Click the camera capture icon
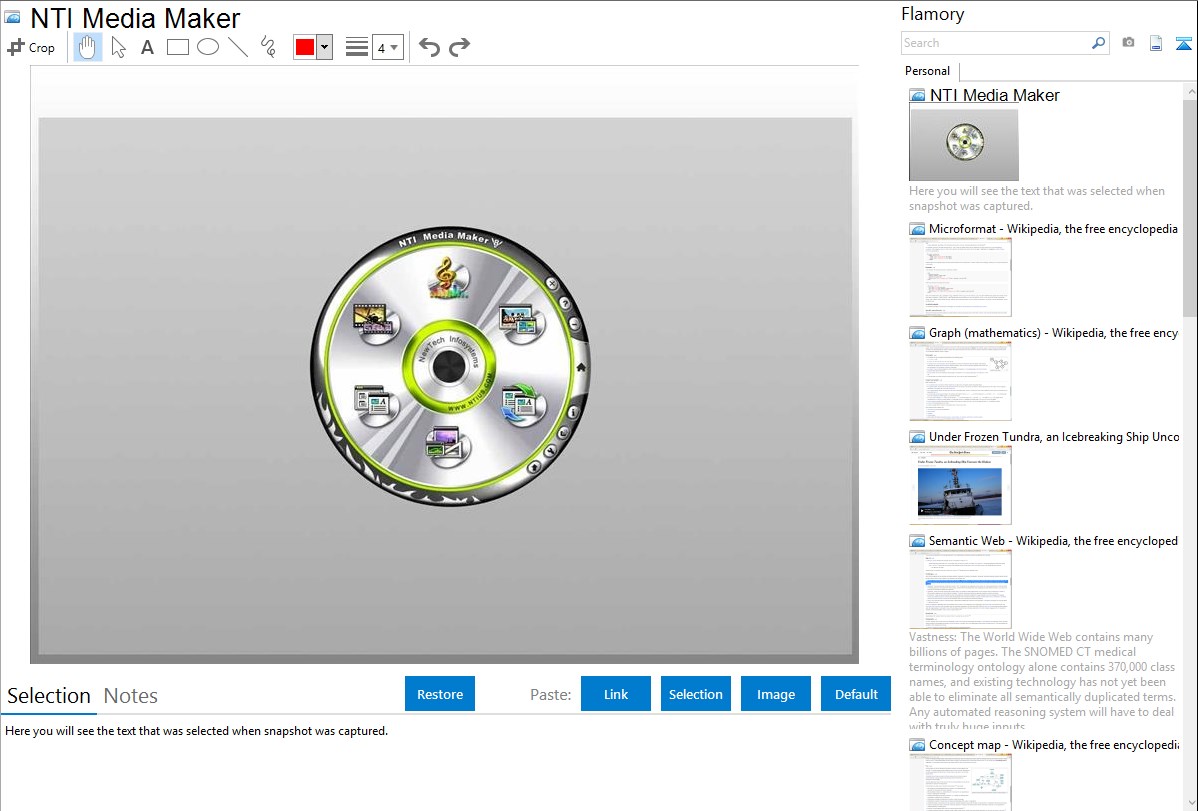Image resolution: width=1198 pixels, height=811 pixels. (x=1128, y=43)
